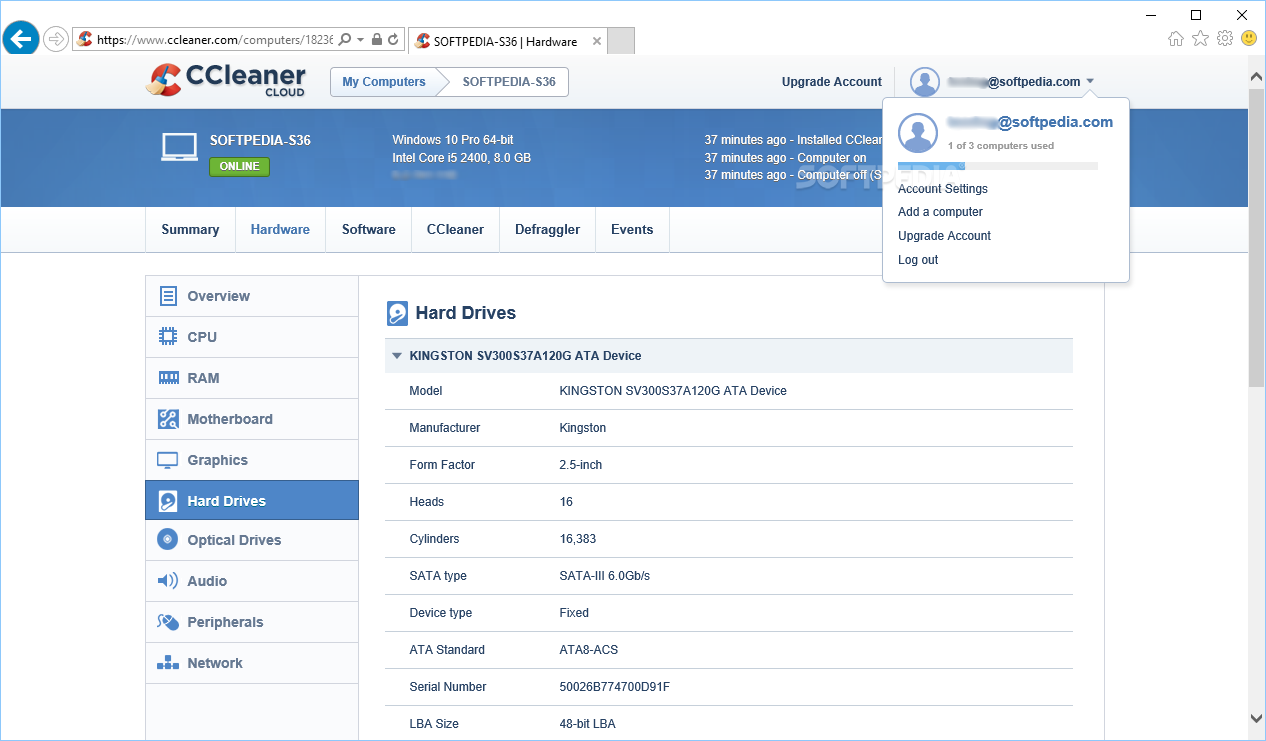Click the Peripherals mouse icon

click(x=168, y=622)
